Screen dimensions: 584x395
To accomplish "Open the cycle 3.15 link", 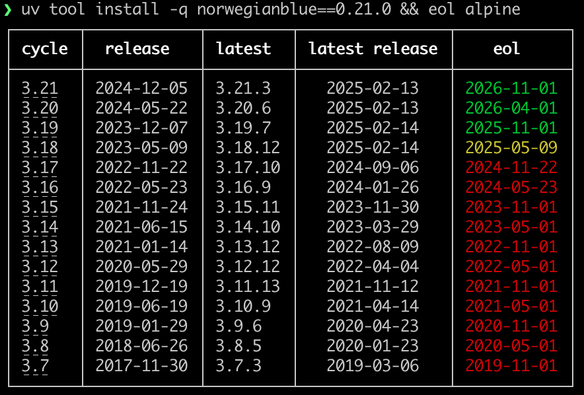I will (x=40, y=207).
